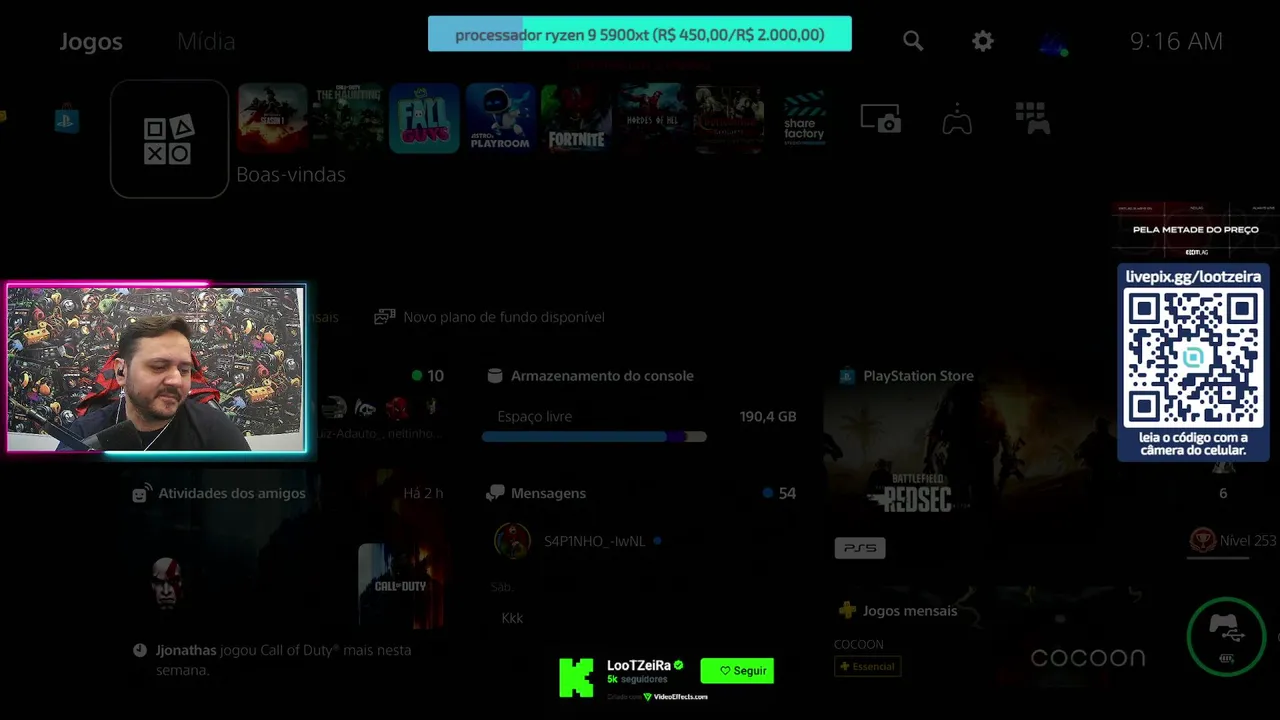Open the PlayStation Store bag icon
Viewport: 1280px width, 720px height.
[x=66, y=121]
